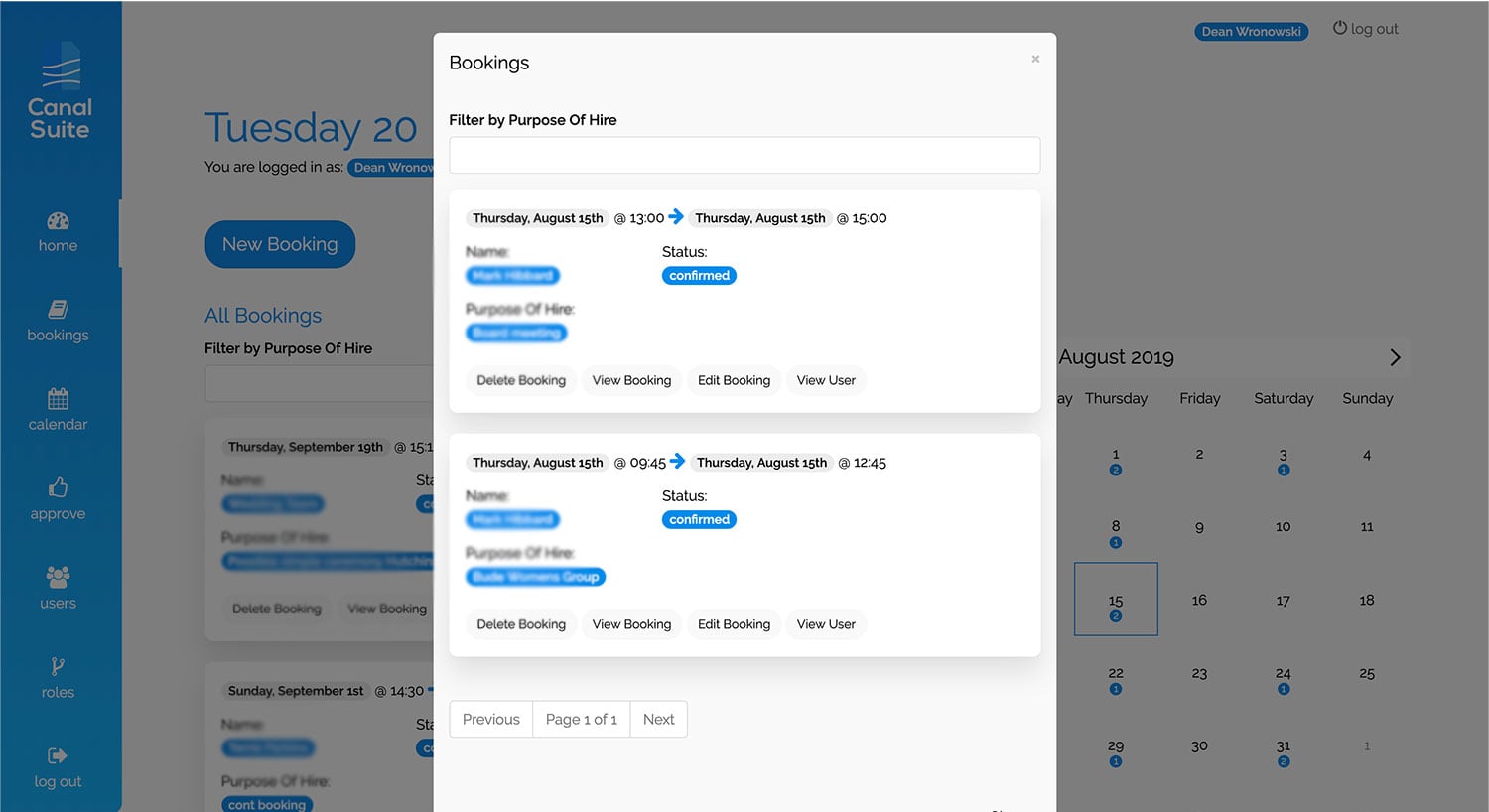This screenshot has width=1489, height=812.
Task: Go to Previous page in pagination
Action: tap(490, 719)
